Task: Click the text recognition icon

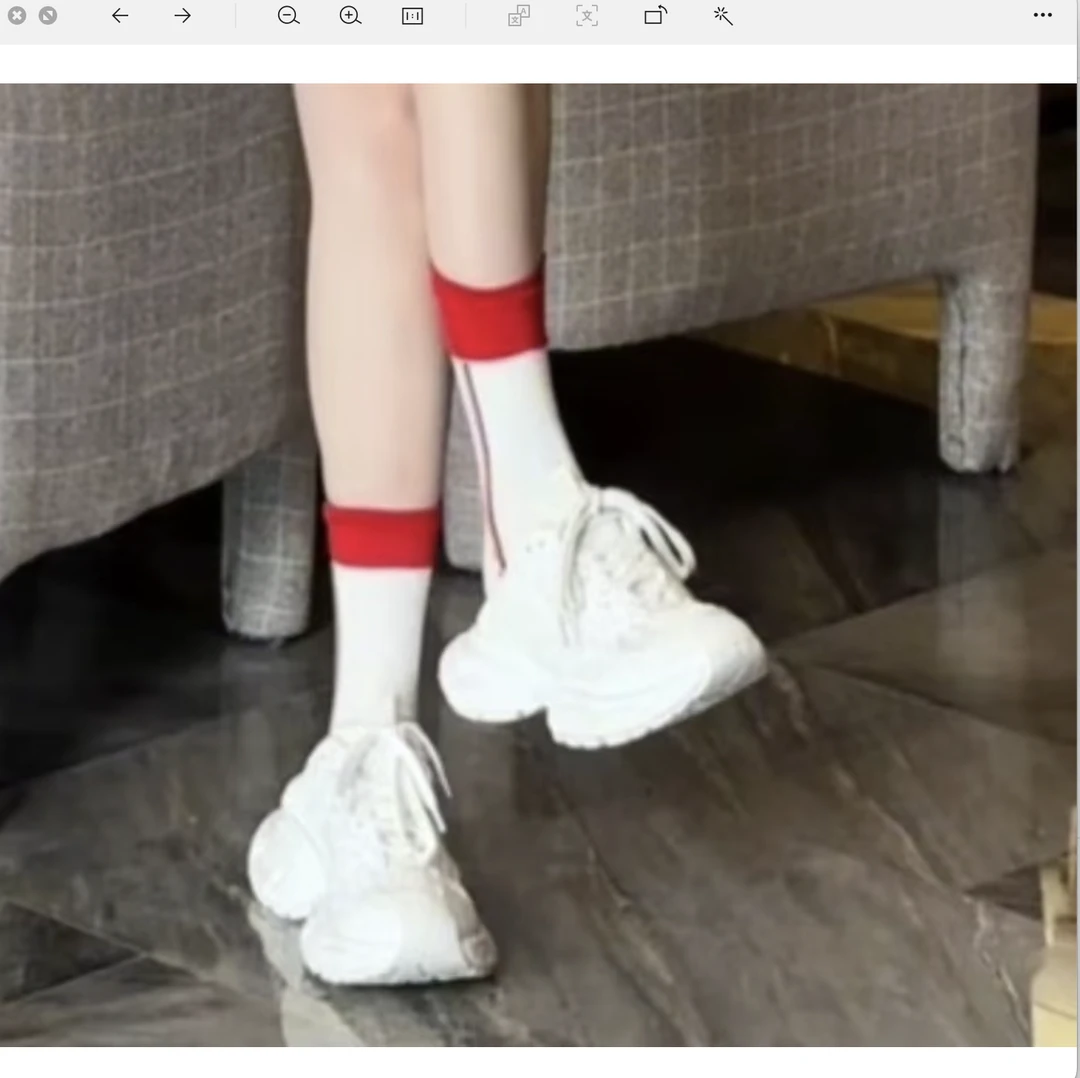Action: pos(587,16)
